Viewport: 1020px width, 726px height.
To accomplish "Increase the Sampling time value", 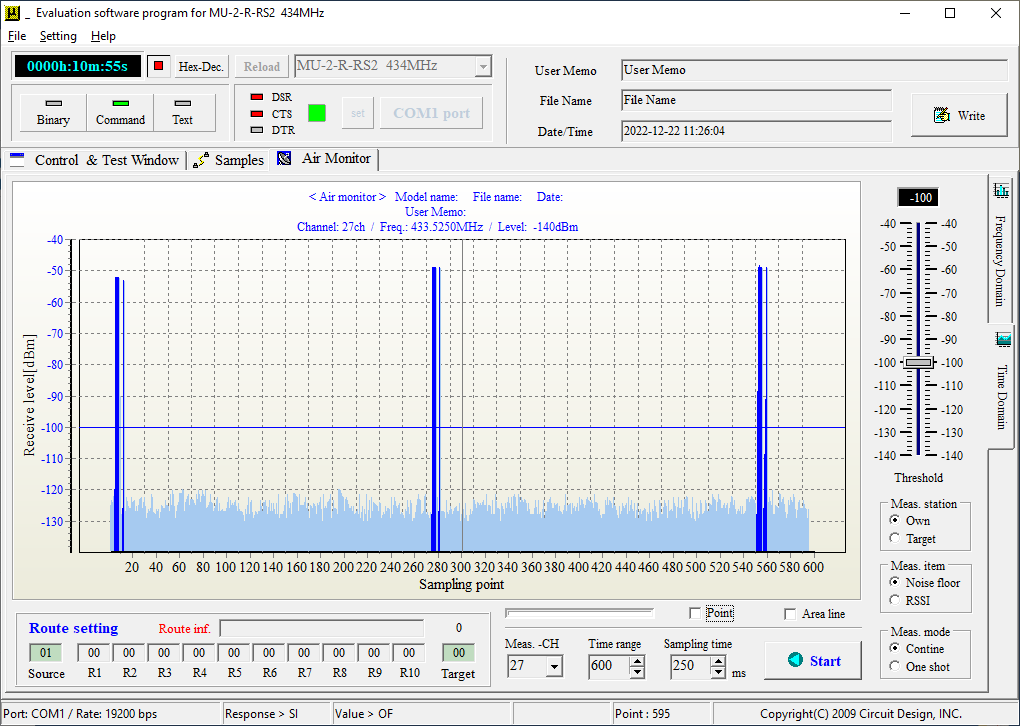I will [x=718, y=660].
